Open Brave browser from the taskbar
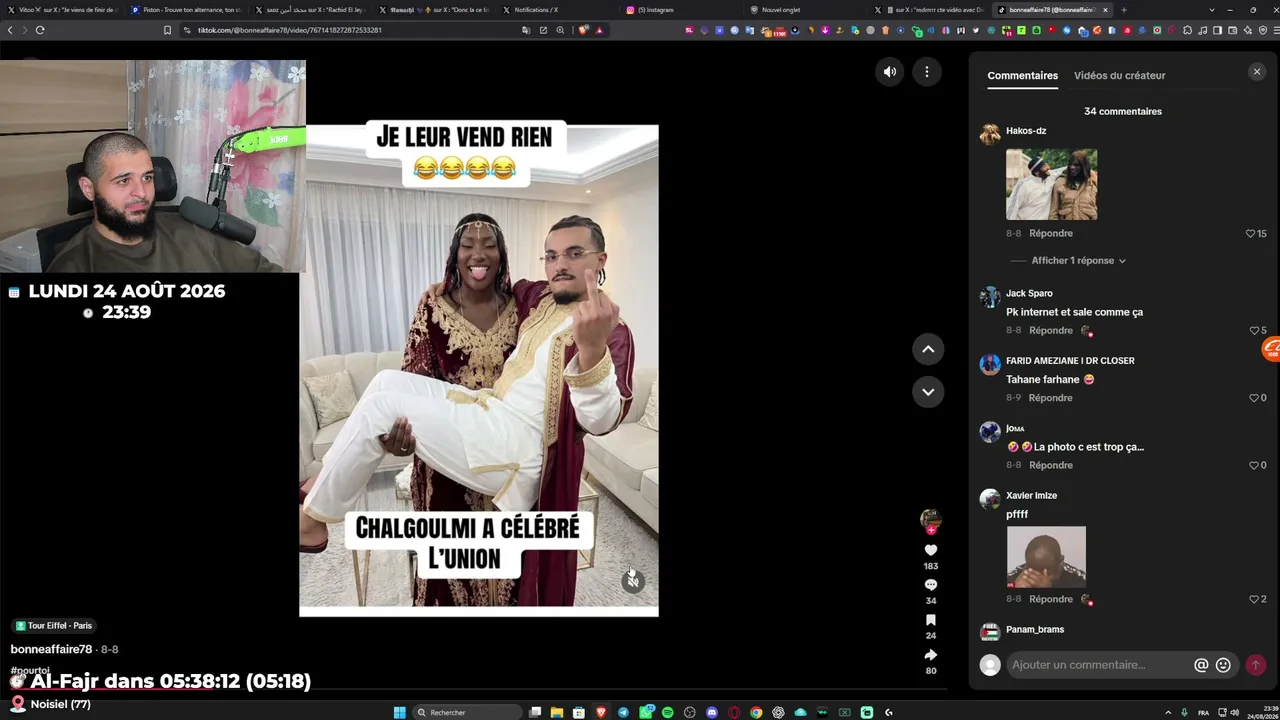Screen dimensions: 1280x720 [x=601, y=712]
